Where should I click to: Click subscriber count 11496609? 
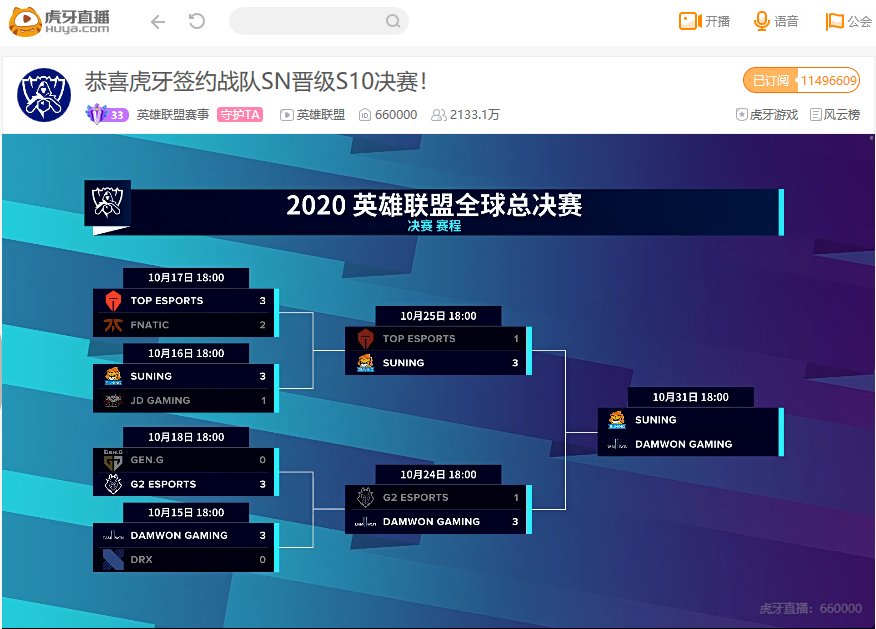[x=829, y=81]
